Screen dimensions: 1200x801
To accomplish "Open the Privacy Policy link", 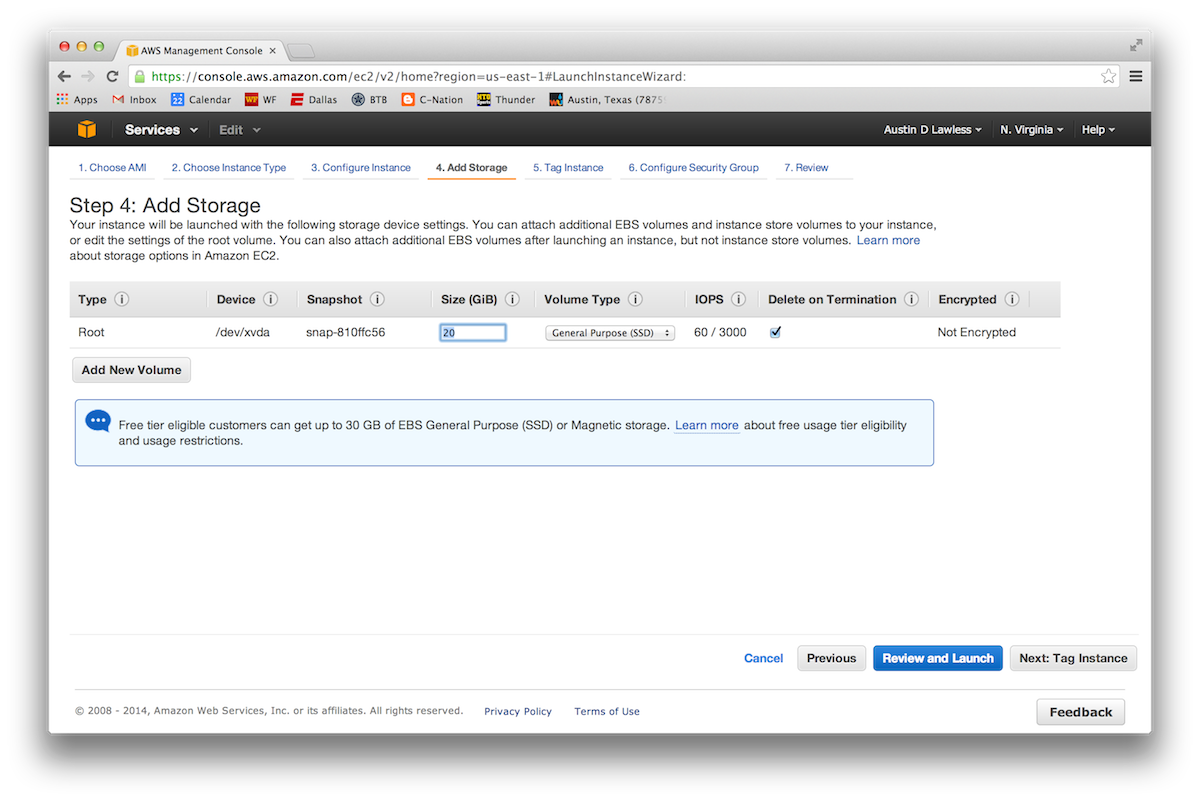I will tap(518, 711).
